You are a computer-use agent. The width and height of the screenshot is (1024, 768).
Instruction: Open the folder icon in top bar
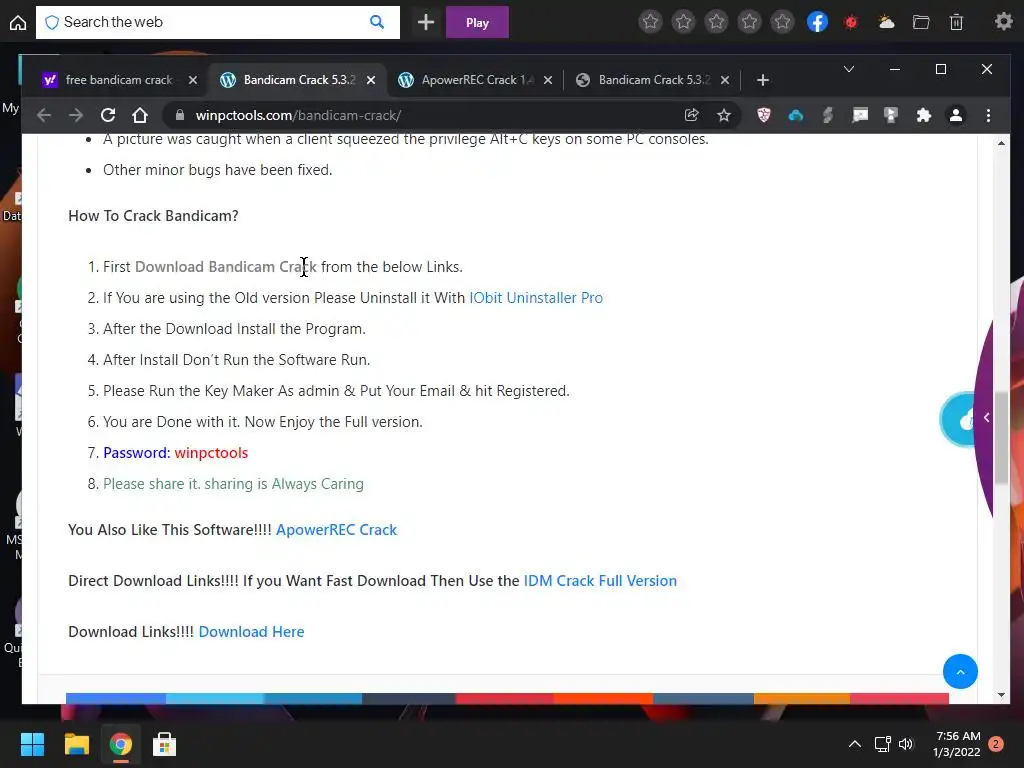(921, 22)
